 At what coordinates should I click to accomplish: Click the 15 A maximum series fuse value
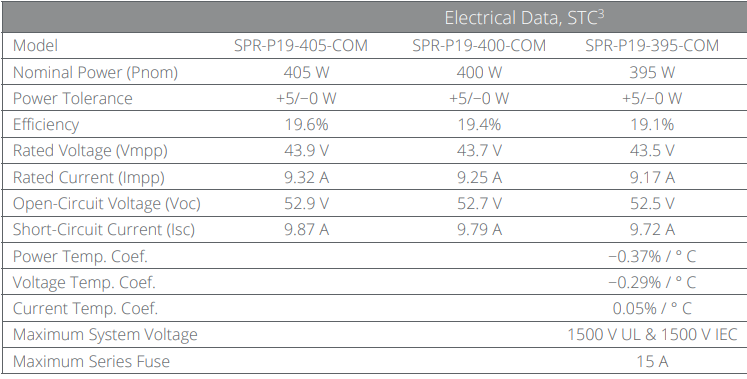click(x=652, y=361)
